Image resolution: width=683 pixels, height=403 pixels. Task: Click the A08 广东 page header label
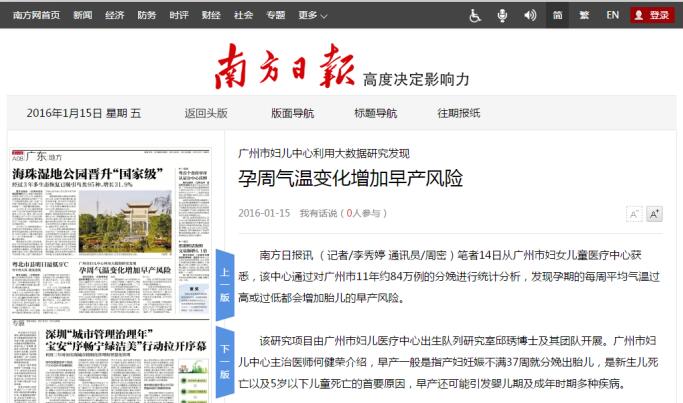(37, 156)
